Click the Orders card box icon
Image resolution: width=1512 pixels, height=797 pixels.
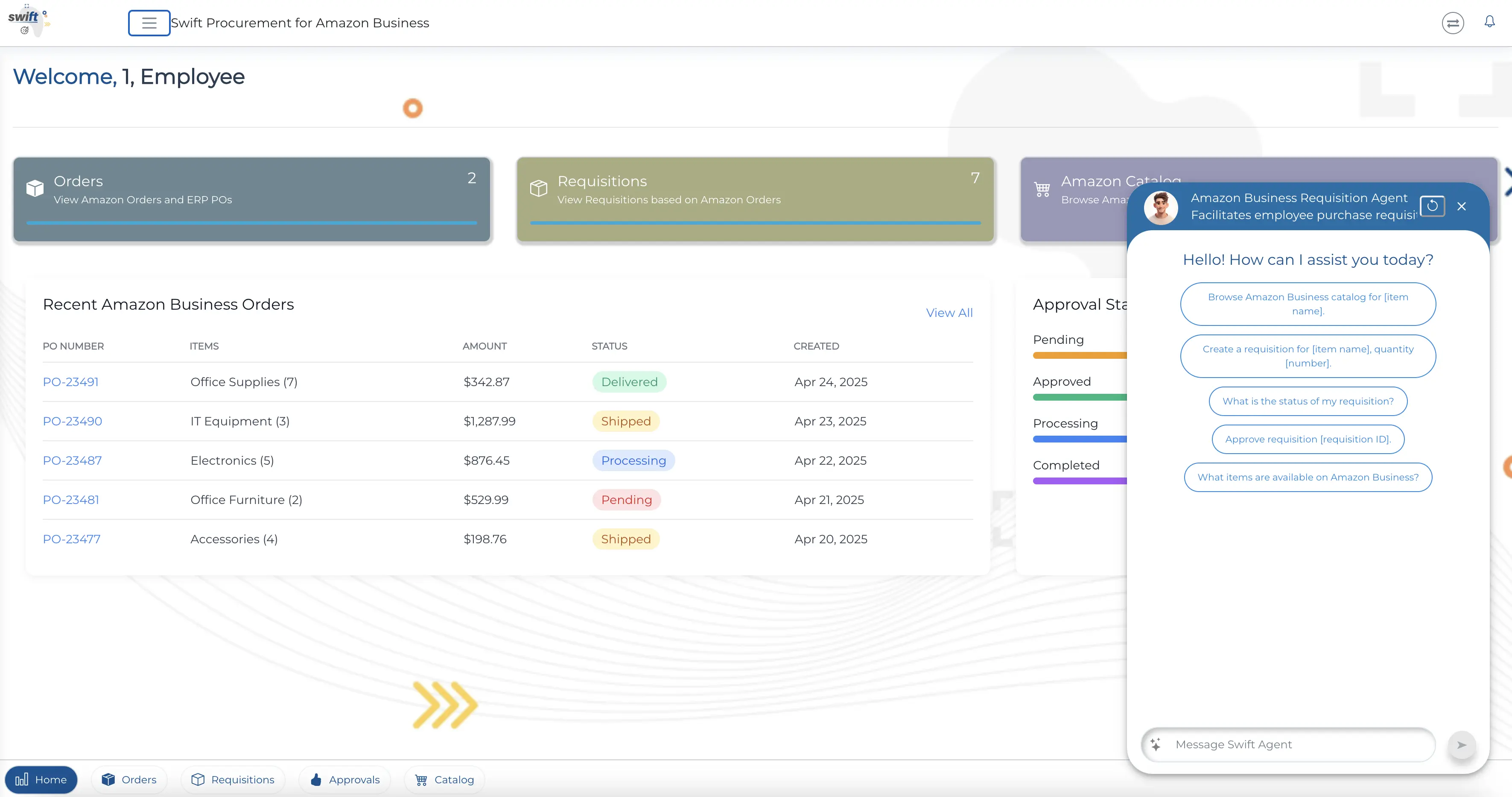click(35, 188)
